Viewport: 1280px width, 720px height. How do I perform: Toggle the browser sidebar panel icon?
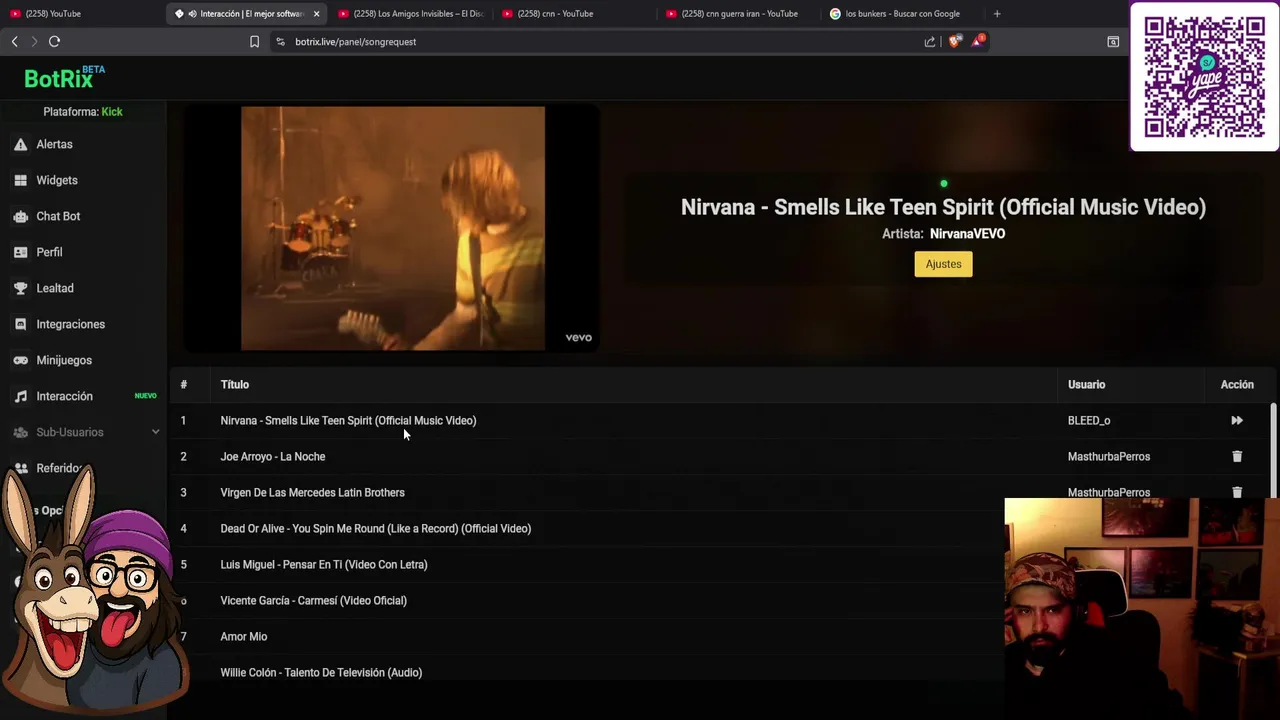[x=1113, y=42]
